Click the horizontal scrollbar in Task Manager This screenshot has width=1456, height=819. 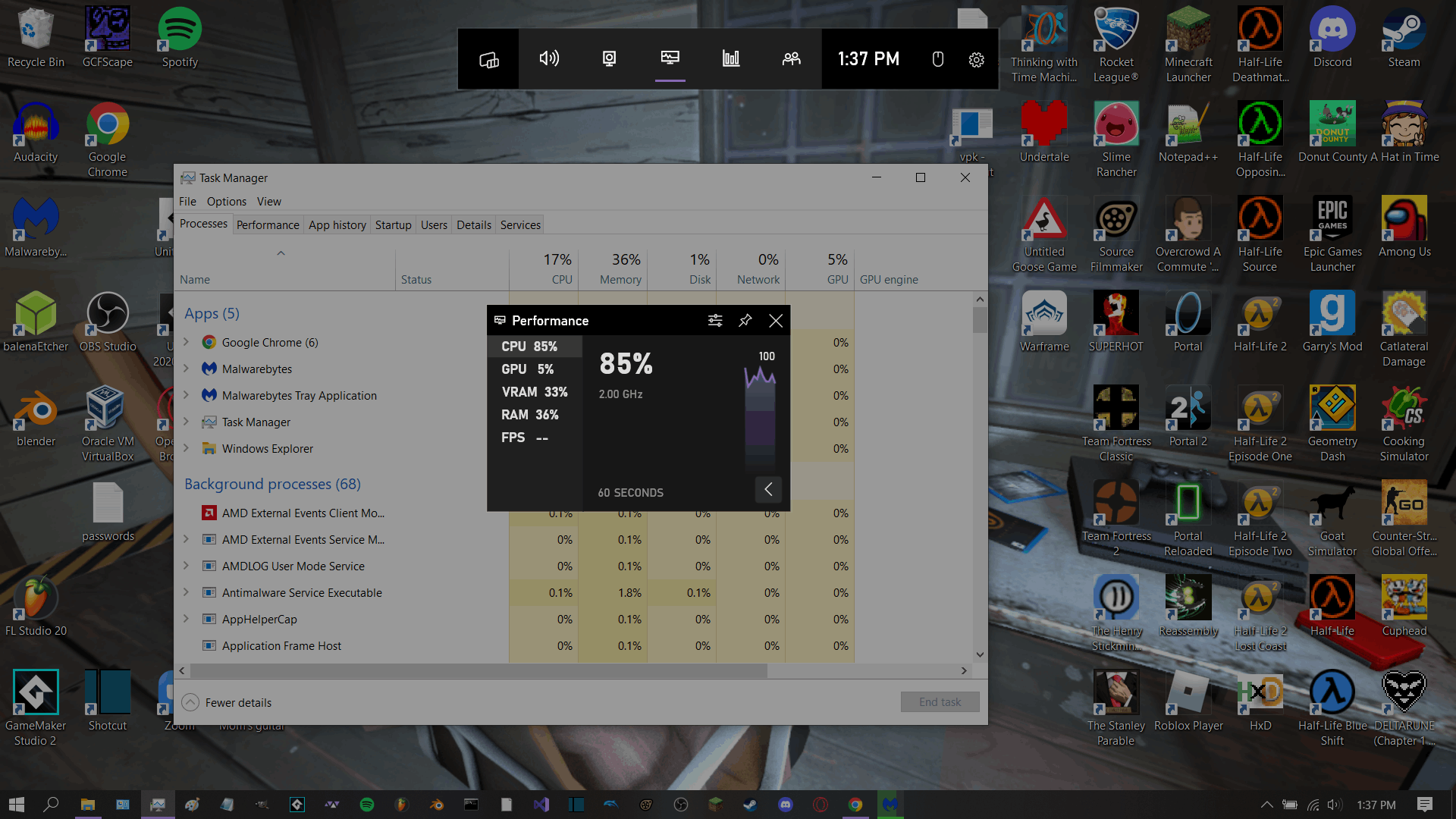point(478,671)
